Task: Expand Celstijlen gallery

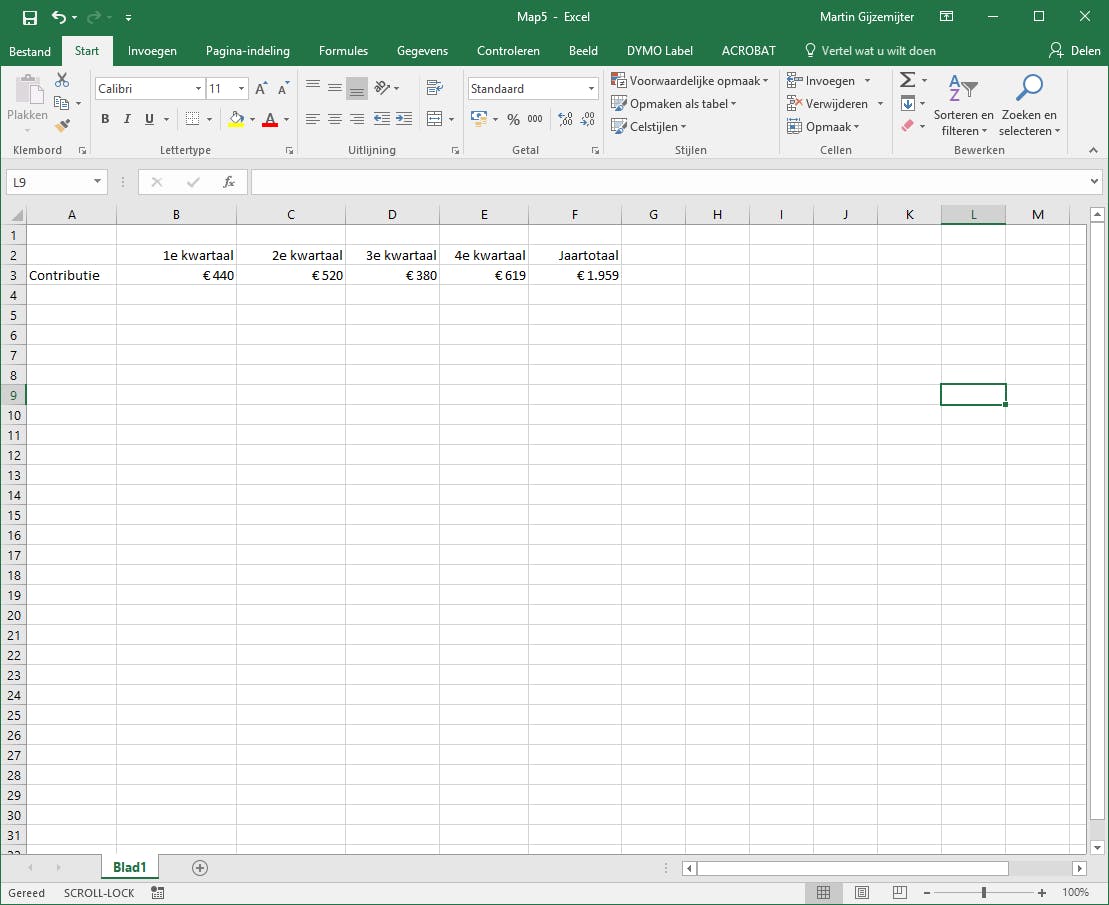Action: pos(649,127)
